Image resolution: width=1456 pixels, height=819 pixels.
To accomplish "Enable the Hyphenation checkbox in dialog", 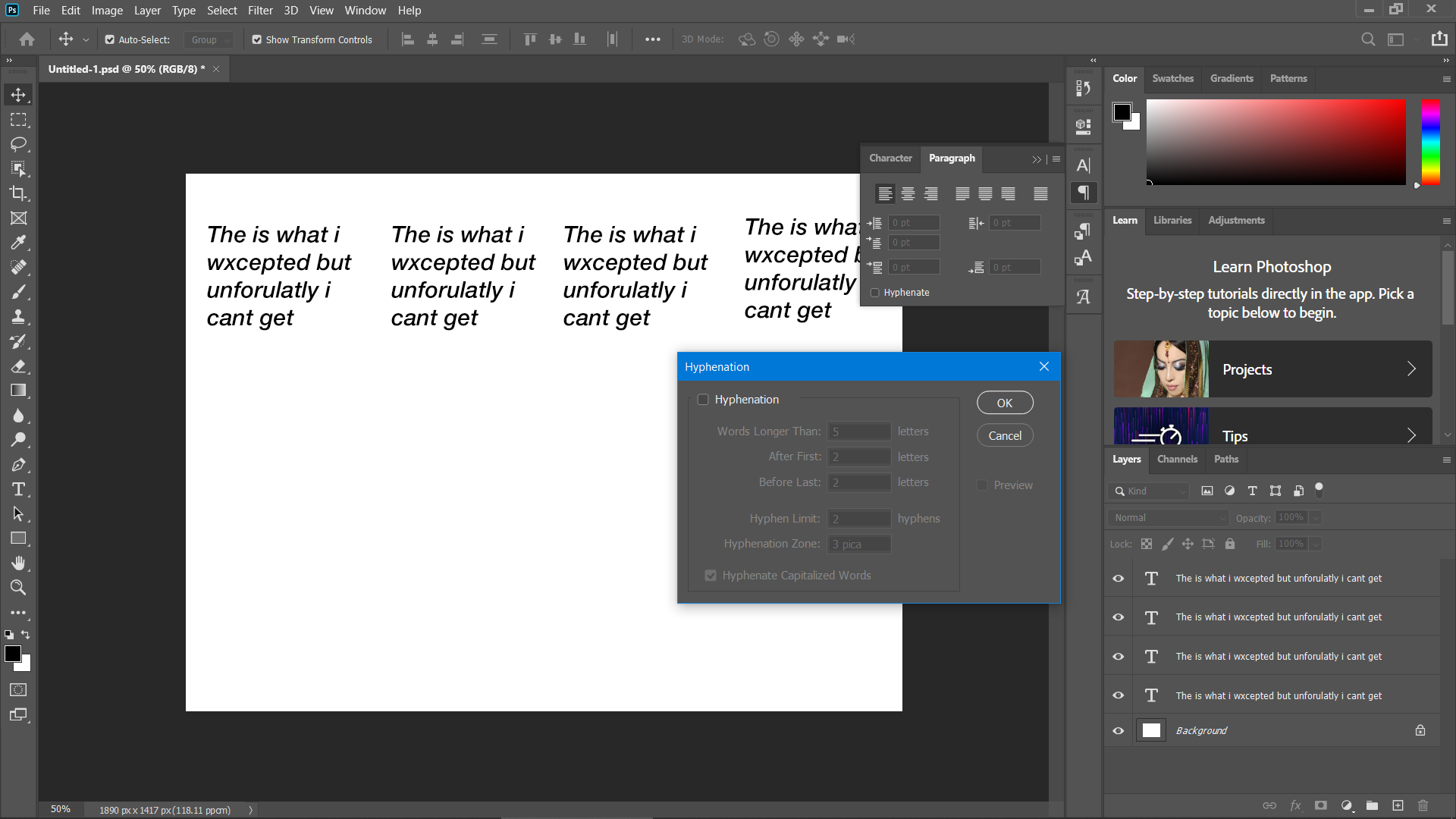I will [703, 400].
